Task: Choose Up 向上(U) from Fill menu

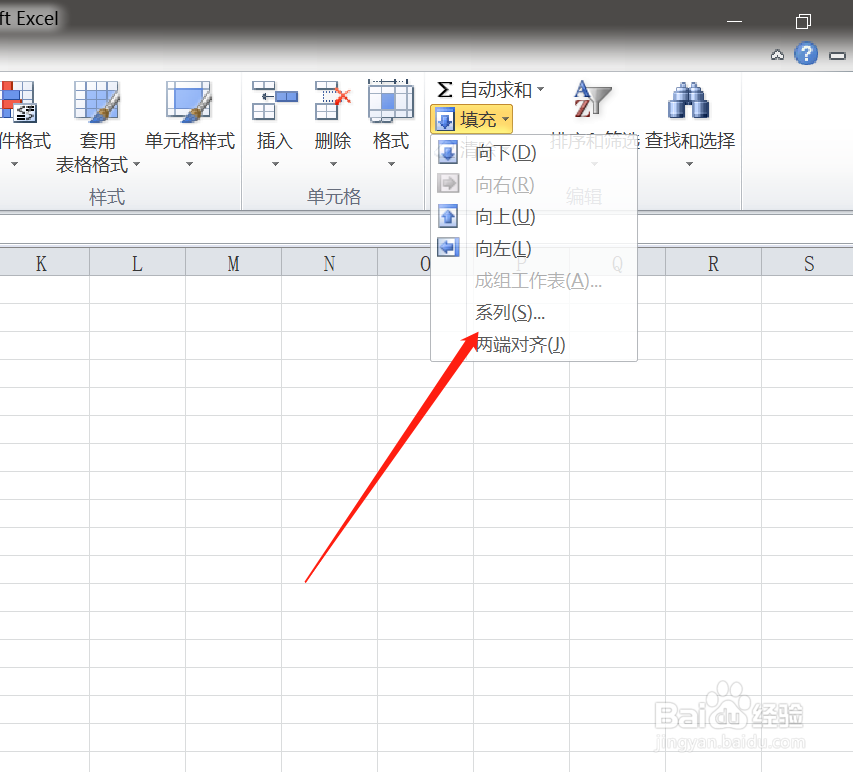Action: (534, 217)
